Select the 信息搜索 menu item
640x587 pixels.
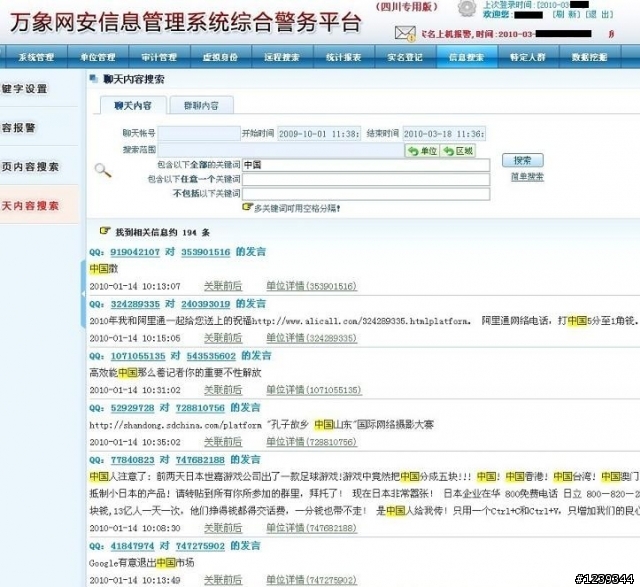pyautogui.click(x=467, y=57)
